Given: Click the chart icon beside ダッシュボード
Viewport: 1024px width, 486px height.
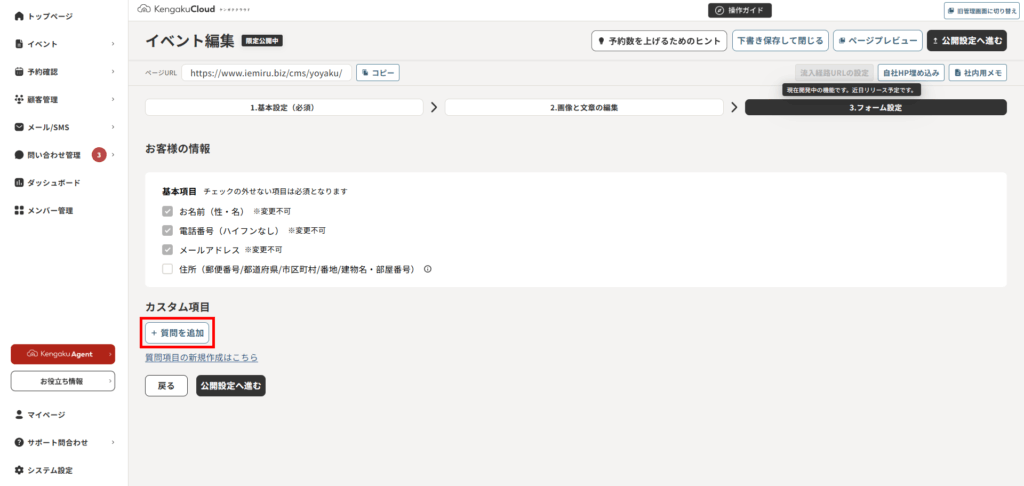Looking at the screenshot, I should (x=19, y=182).
